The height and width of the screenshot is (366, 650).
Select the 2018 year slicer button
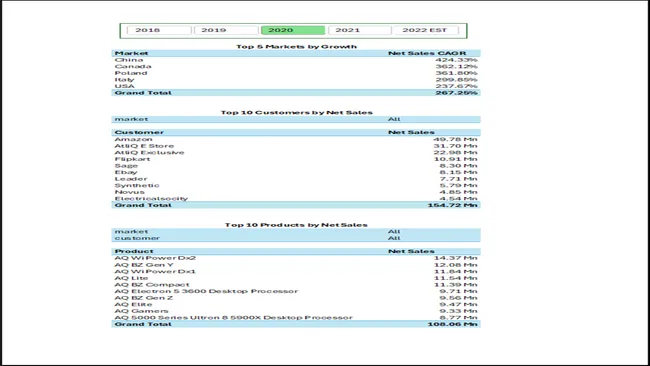tap(159, 30)
